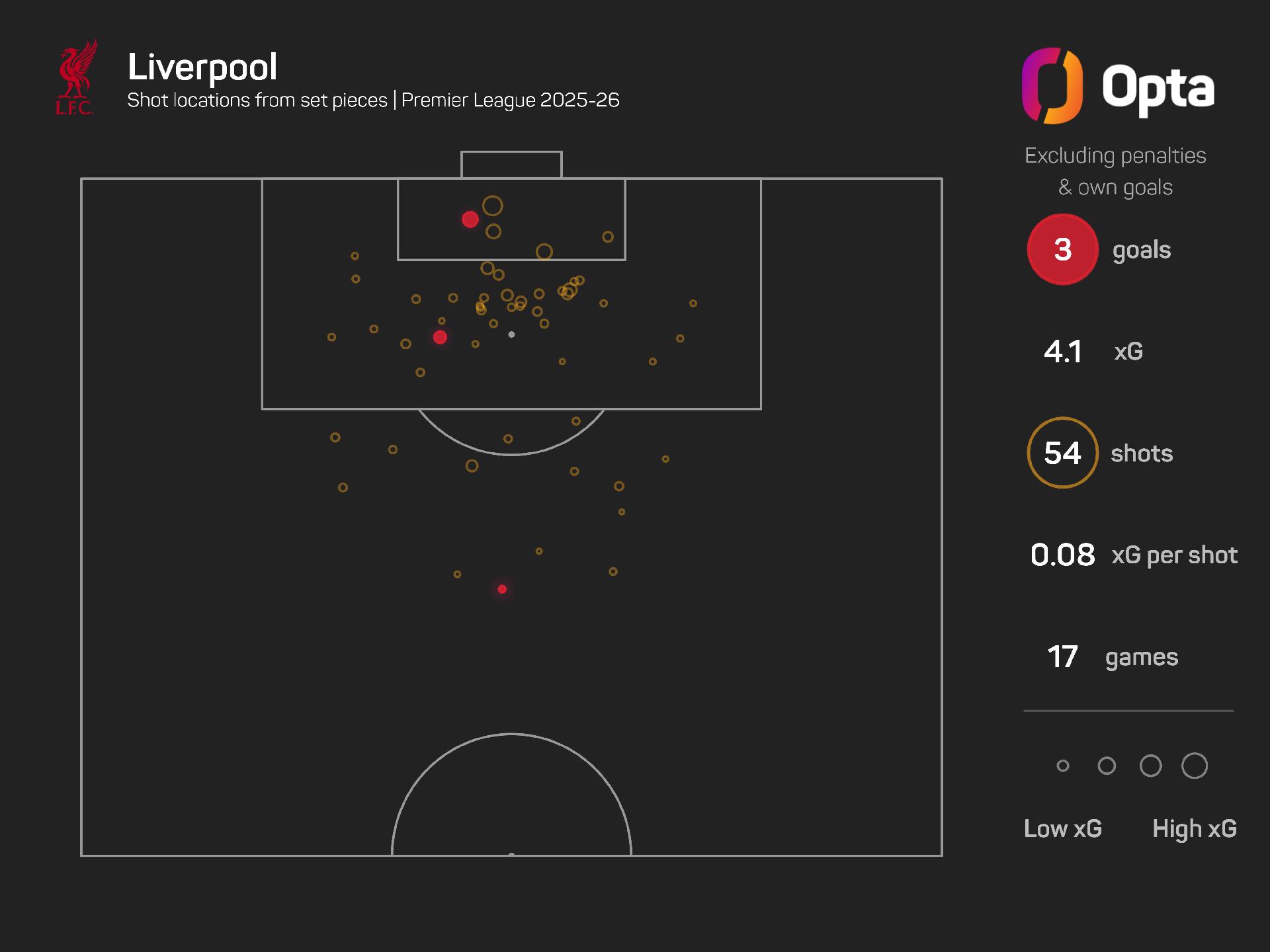
Task: Click the Liverpool FC crest logo
Action: 76,78
